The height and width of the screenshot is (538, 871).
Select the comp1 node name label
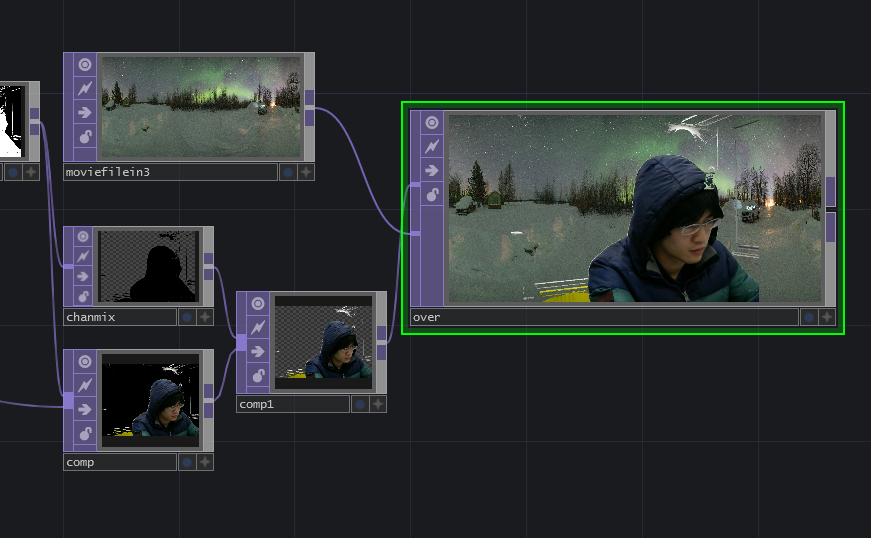pos(293,404)
